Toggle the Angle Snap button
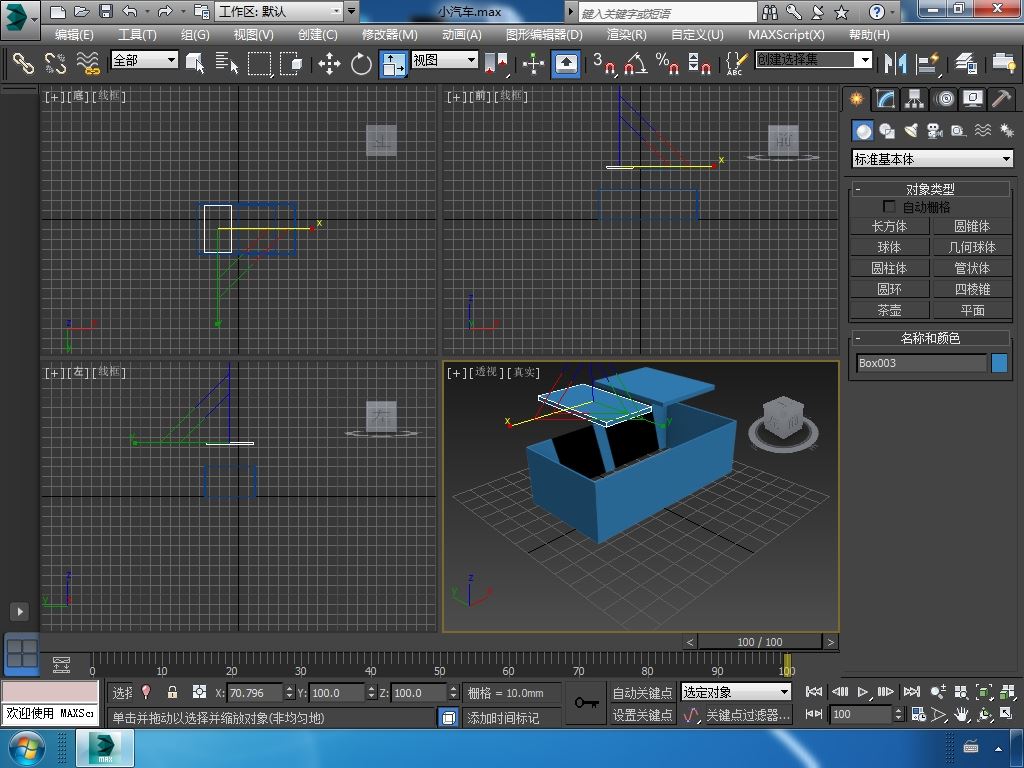The width and height of the screenshot is (1024, 768). (635, 63)
